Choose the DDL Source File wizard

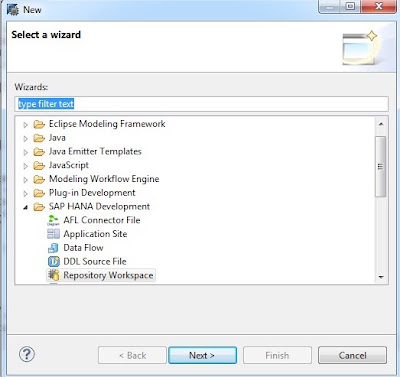point(95,261)
